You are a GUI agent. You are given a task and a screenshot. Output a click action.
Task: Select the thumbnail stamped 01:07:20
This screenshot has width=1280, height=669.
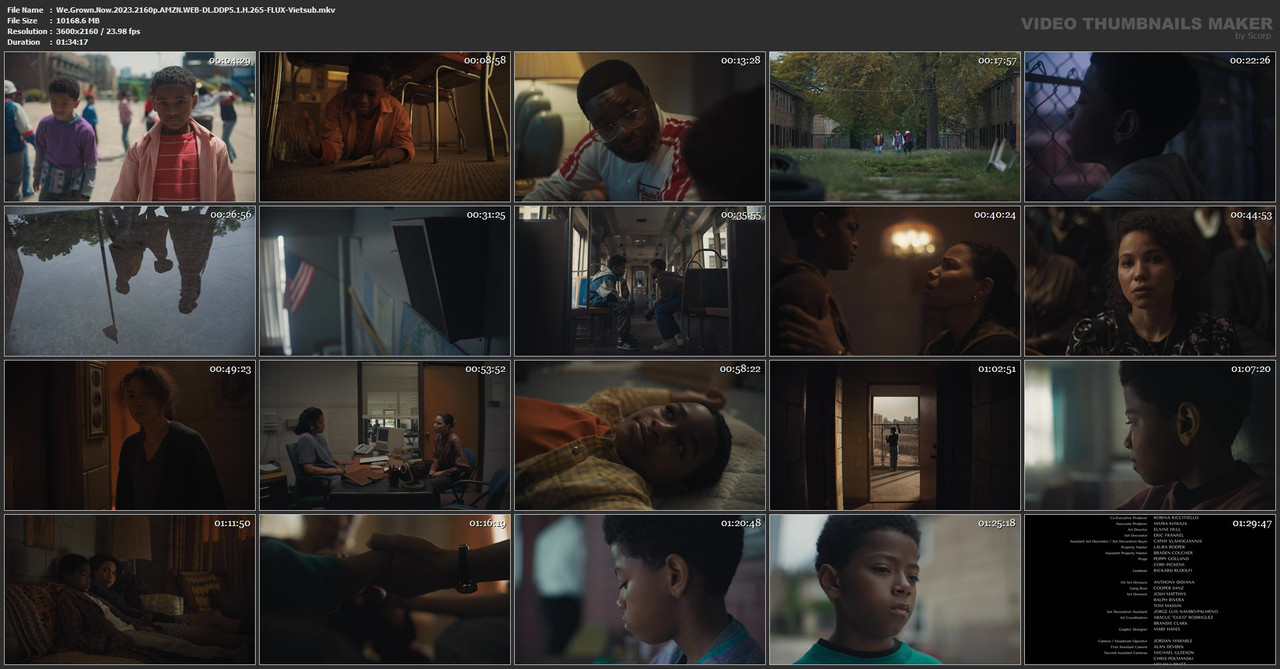point(1150,435)
